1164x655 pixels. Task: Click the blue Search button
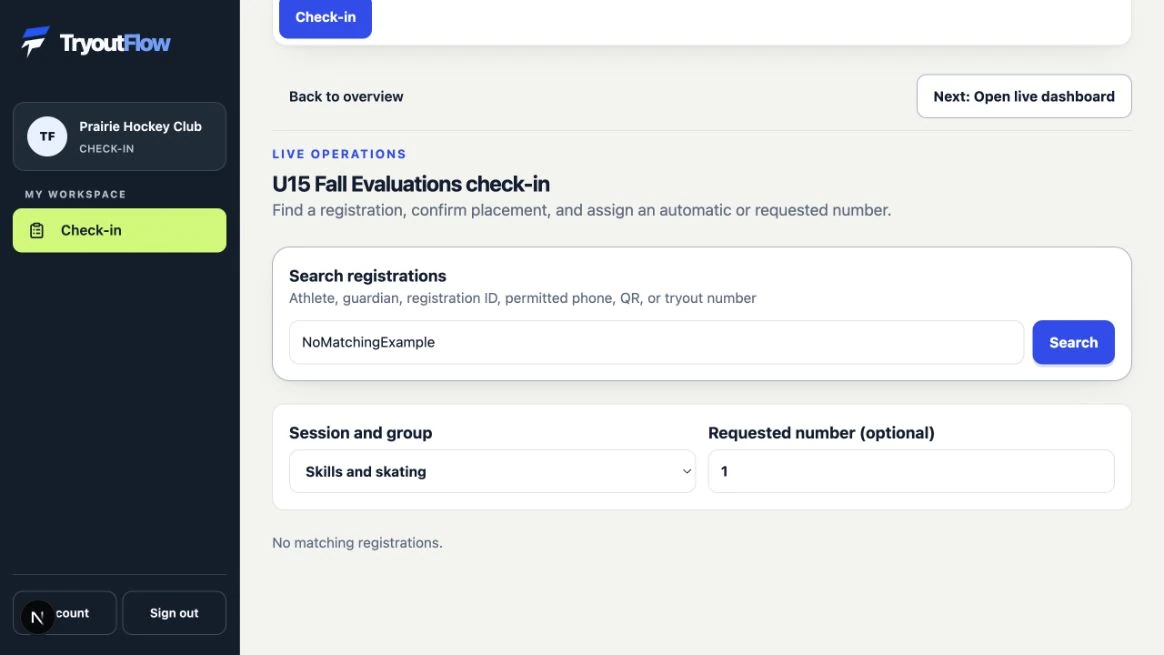1073,342
